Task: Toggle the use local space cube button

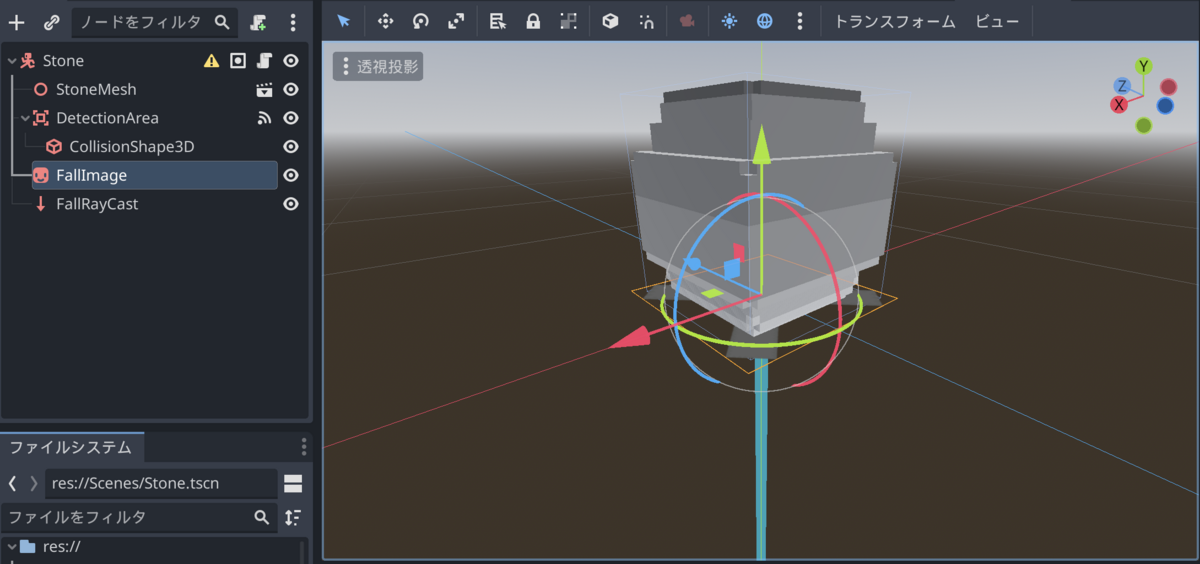Action: coord(610,21)
